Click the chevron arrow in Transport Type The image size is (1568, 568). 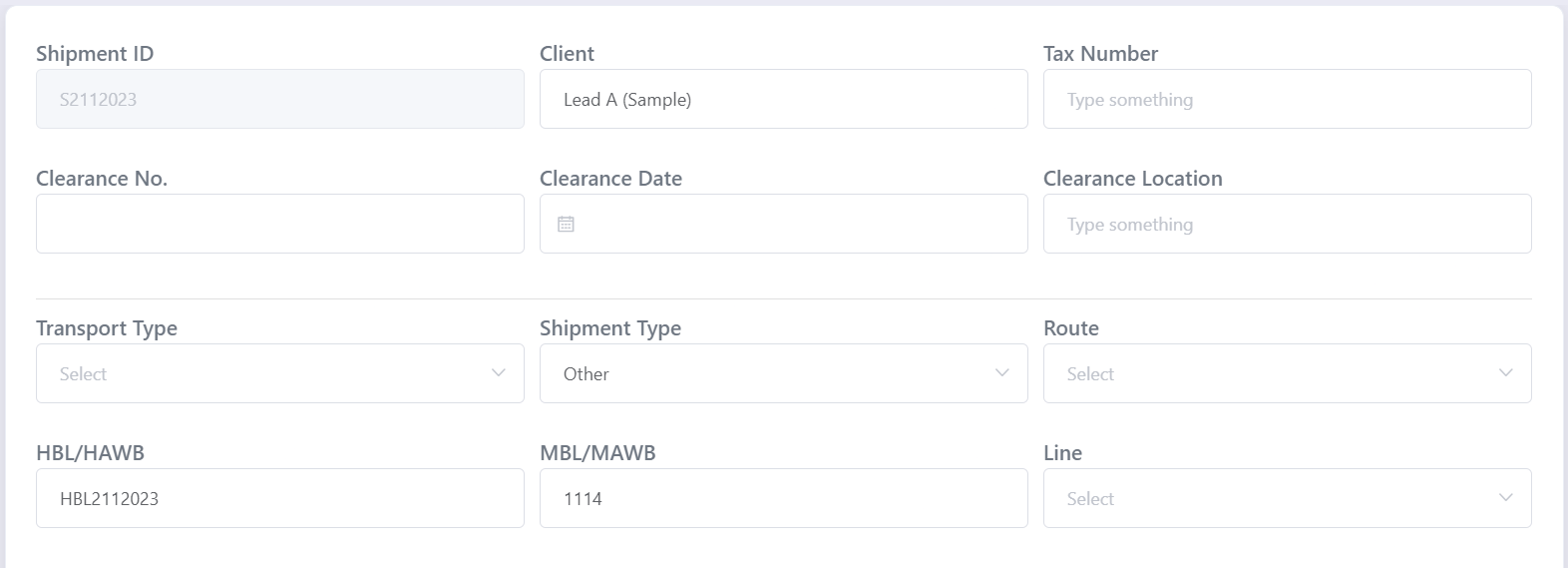[499, 372]
